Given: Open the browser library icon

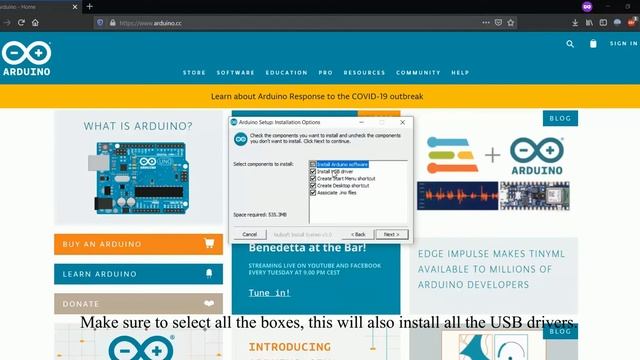Looking at the screenshot, I should click(589, 23).
